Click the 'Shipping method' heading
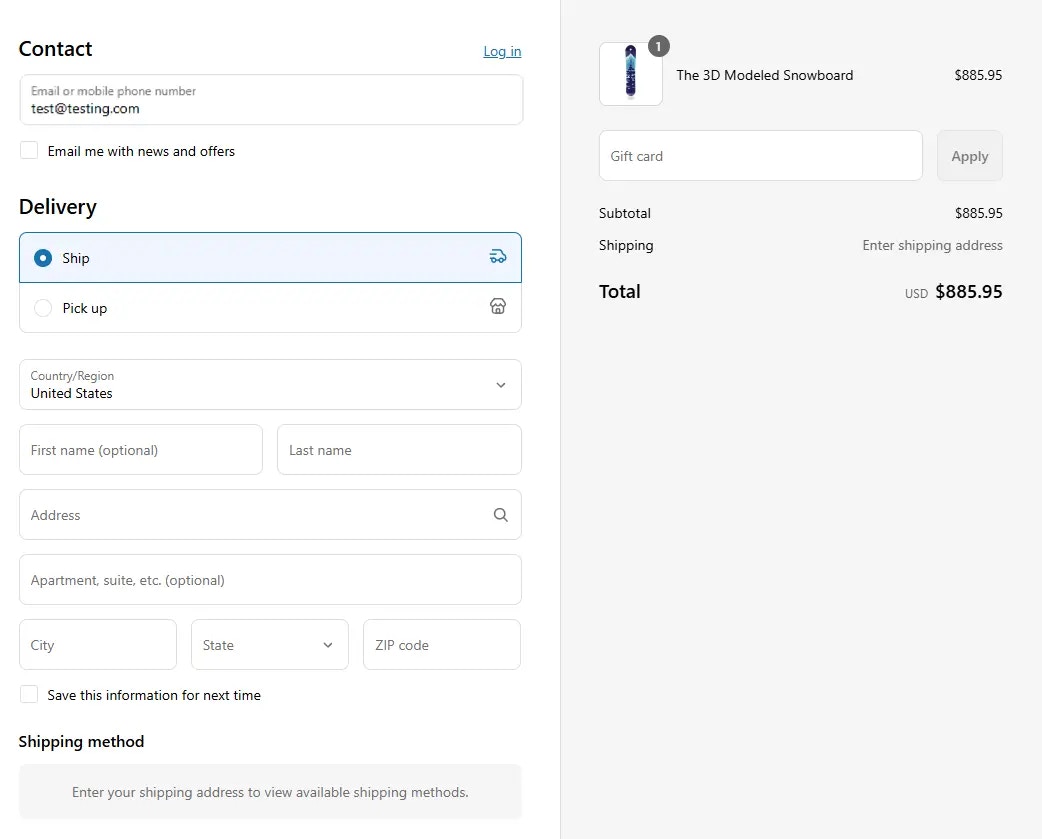The width and height of the screenshot is (1042, 839). [x=81, y=741]
